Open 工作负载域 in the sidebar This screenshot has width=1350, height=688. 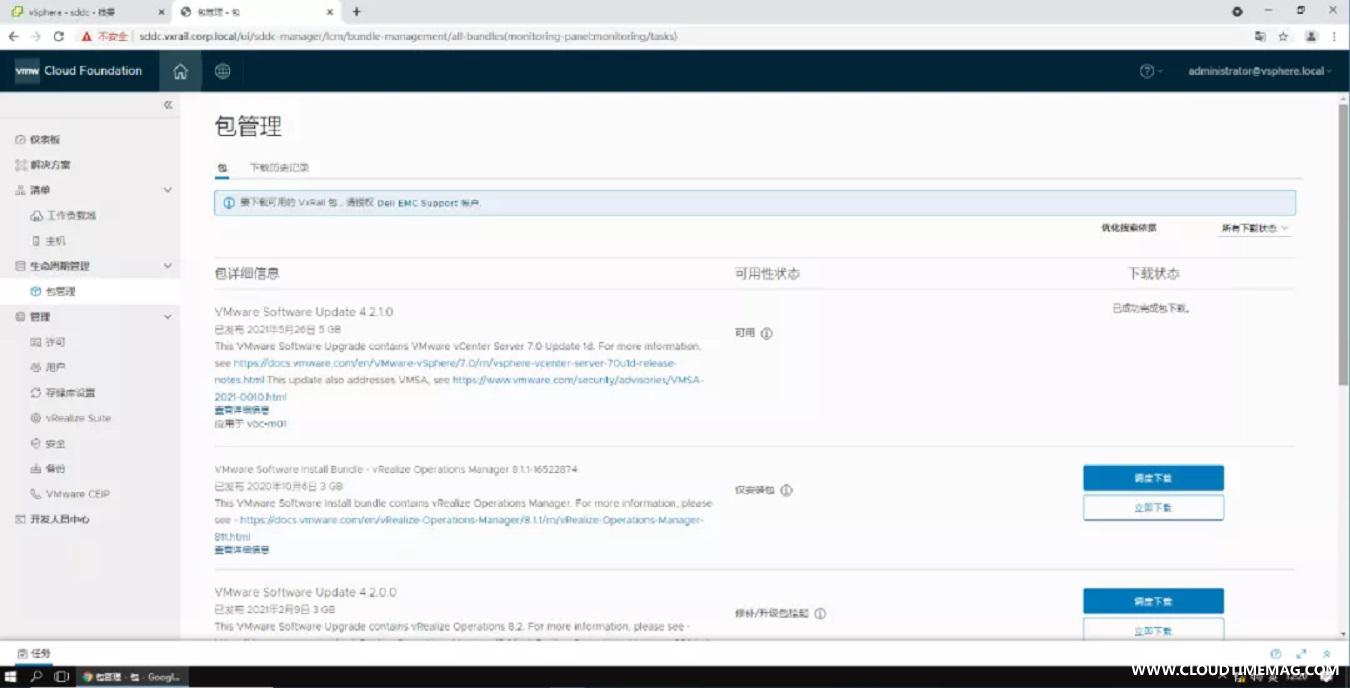[71, 216]
